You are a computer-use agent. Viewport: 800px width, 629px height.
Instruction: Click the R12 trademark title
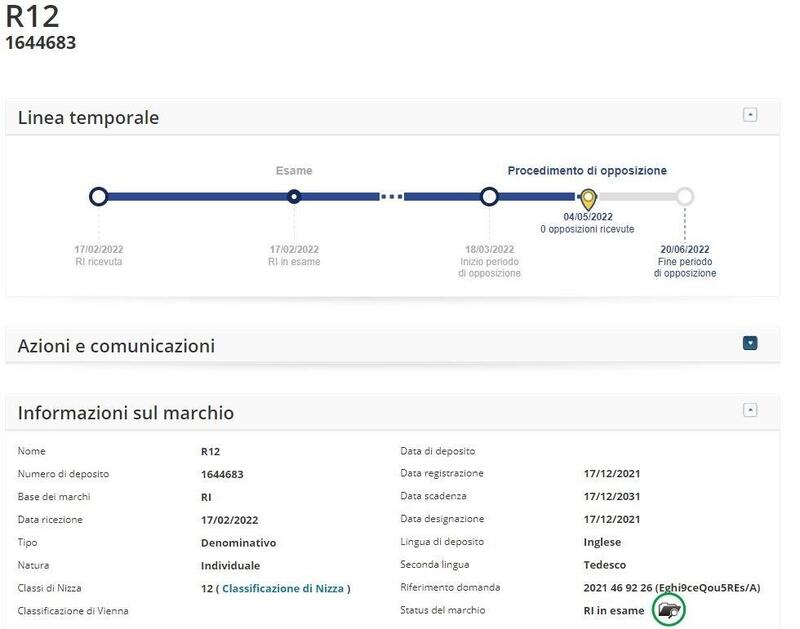point(32,17)
